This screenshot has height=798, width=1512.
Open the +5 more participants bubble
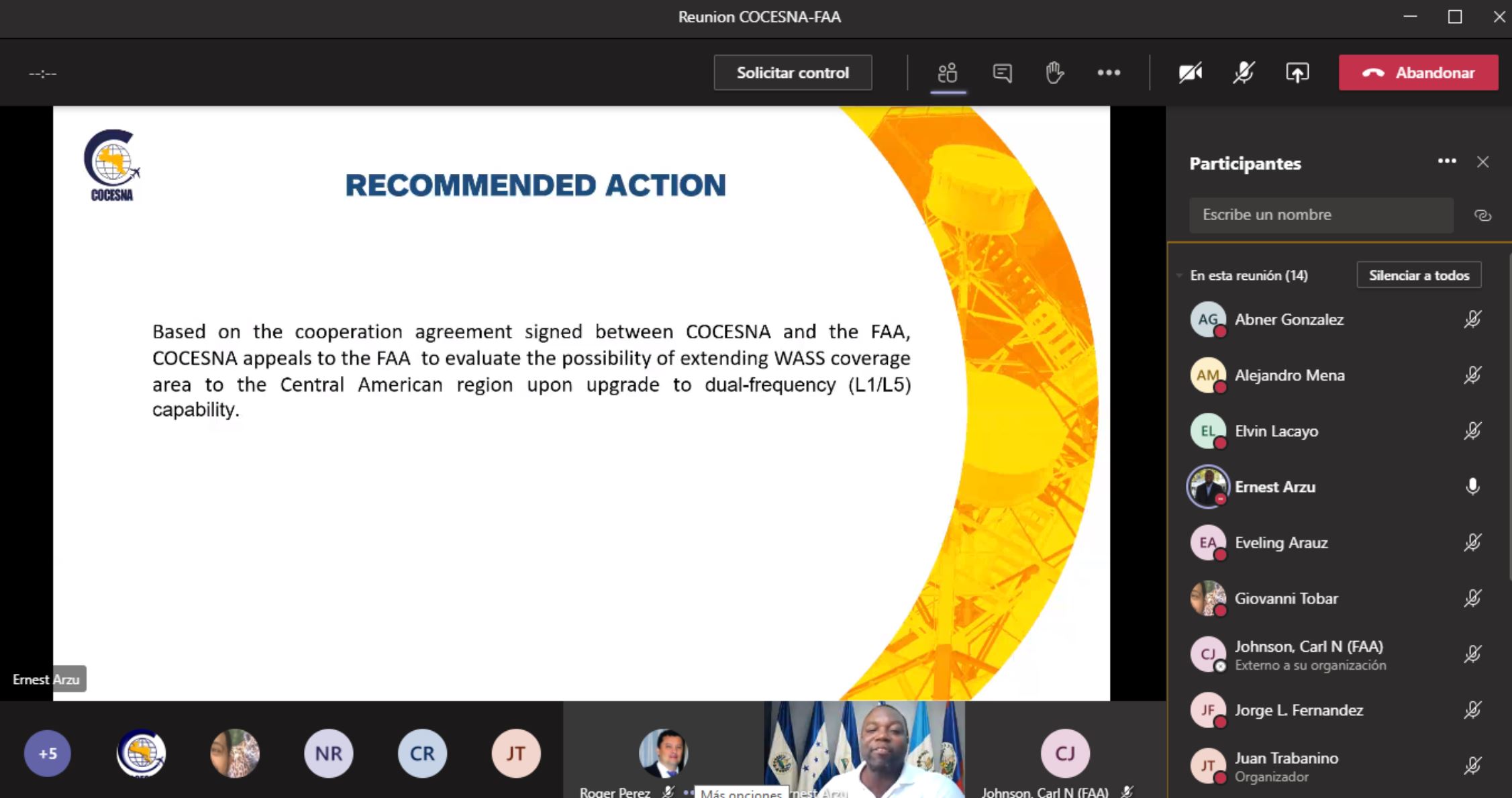point(48,754)
